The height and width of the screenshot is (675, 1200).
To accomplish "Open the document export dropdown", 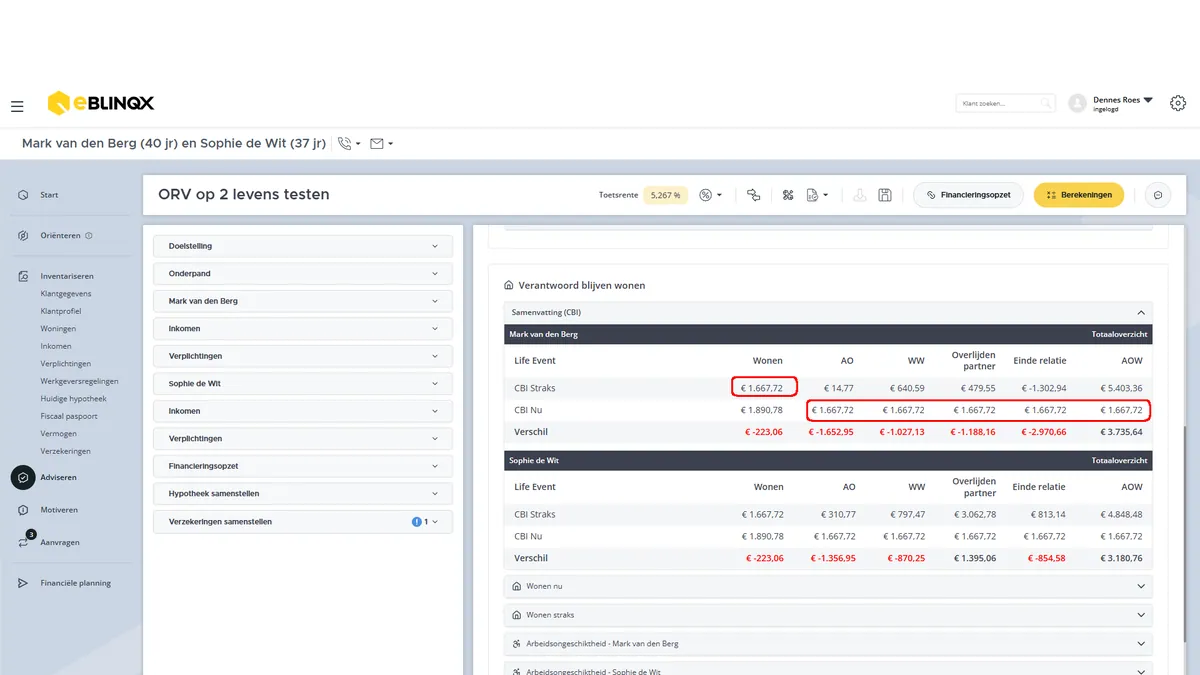I will click(x=817, y=195).
